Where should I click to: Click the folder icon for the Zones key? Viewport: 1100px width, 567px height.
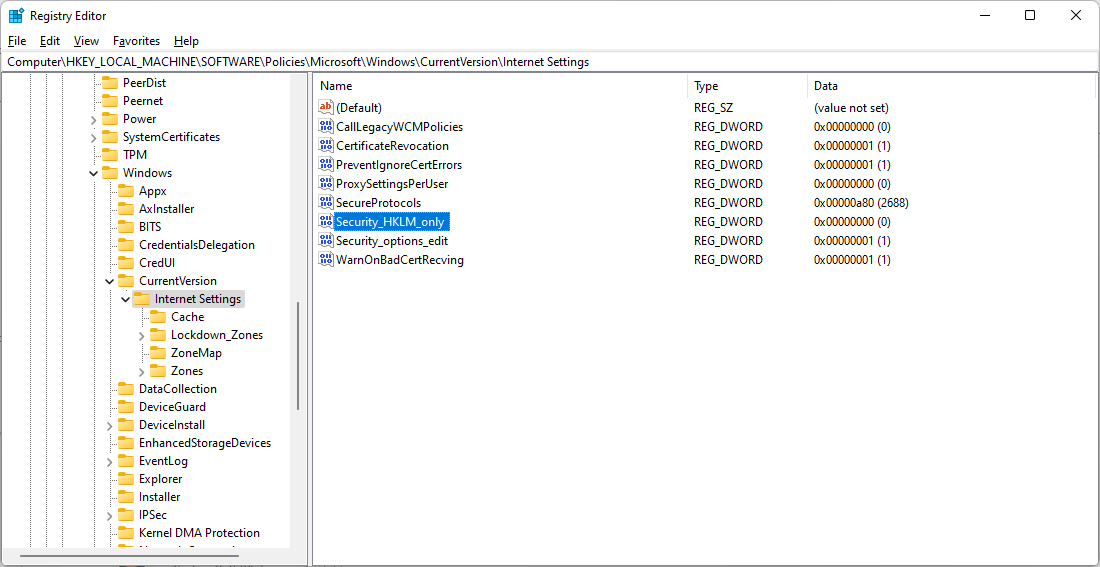click(x=158, y=371)
